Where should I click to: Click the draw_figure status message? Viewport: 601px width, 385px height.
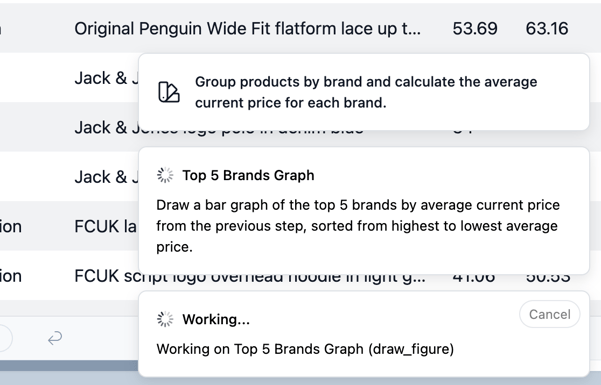305,349
